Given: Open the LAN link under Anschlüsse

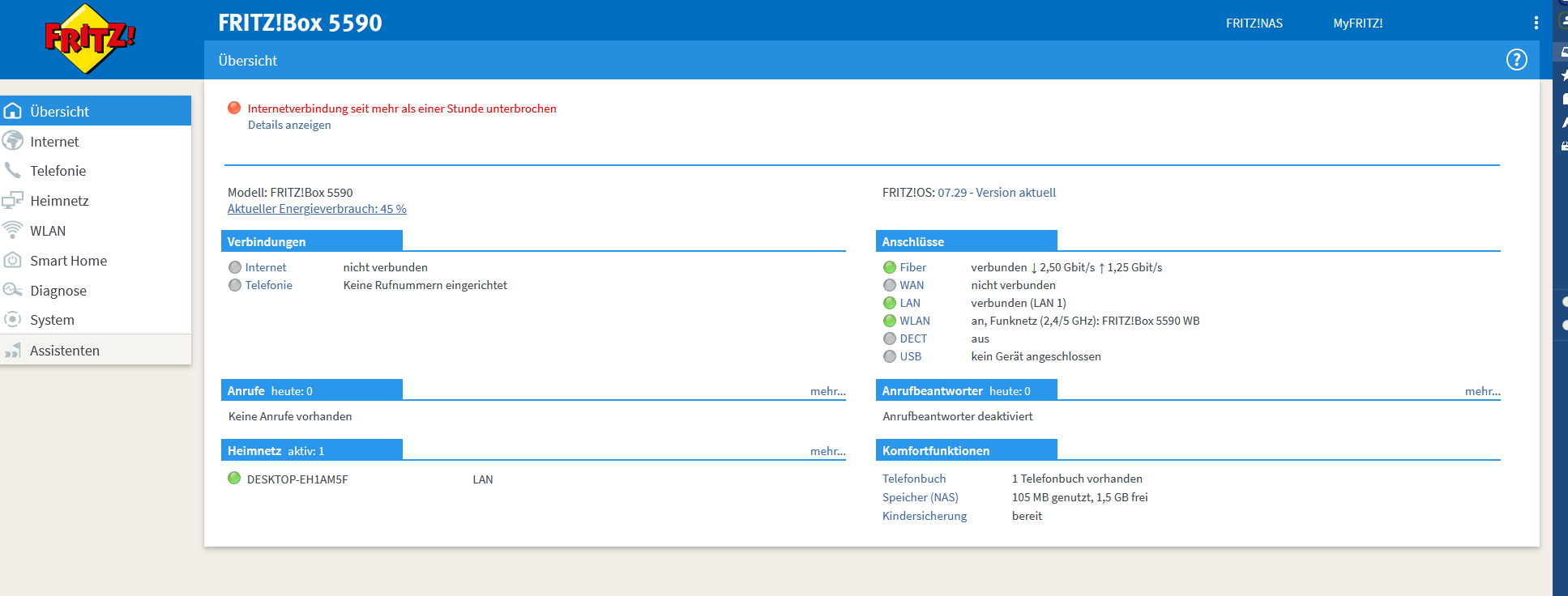Looking at the screenshot, I should (x=910, y=303).
